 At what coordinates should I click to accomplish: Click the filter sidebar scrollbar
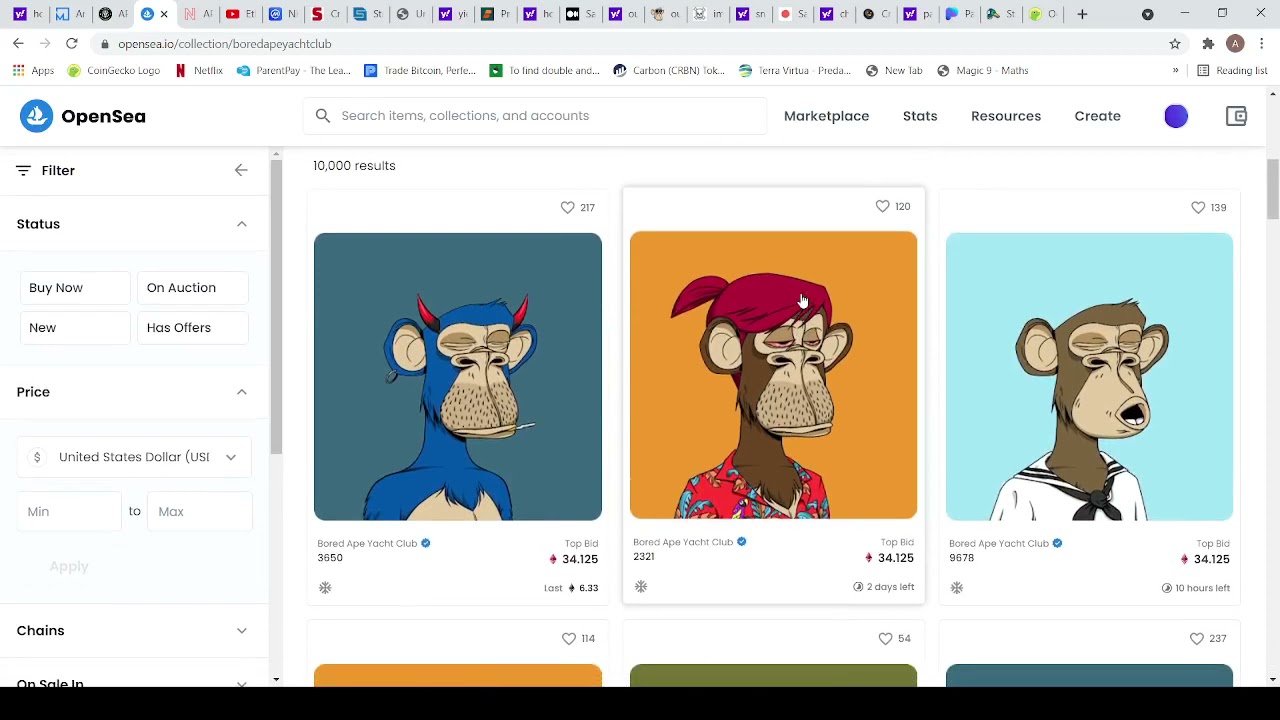tap(276, 305)
